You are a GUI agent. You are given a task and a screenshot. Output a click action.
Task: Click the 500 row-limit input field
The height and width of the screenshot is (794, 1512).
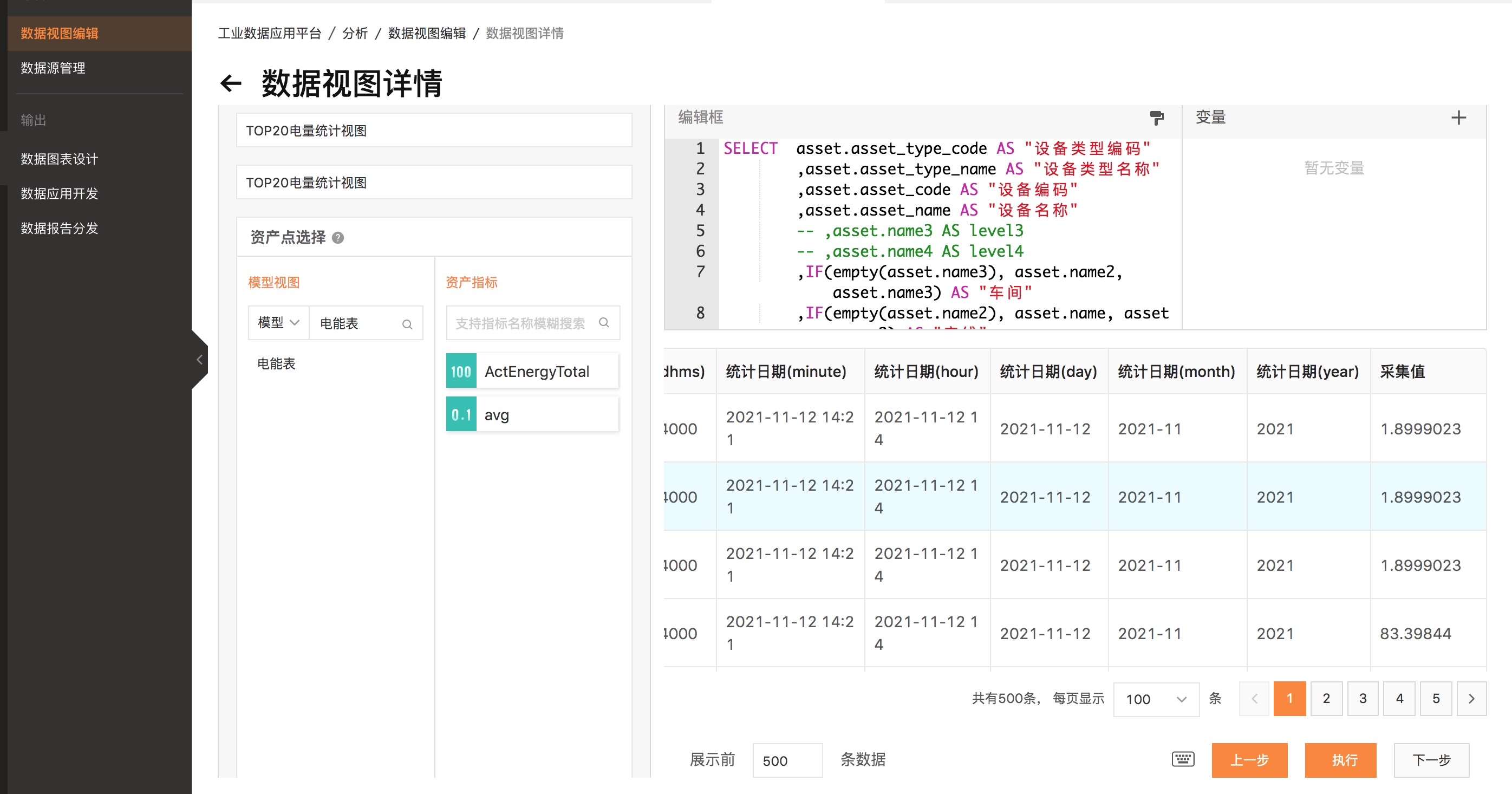[x=787, y=760]
